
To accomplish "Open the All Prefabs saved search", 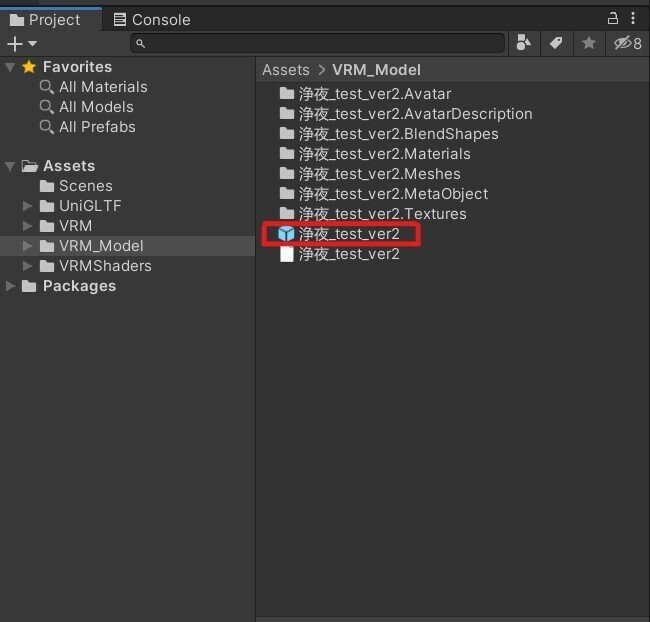I will tap(87, 127).
